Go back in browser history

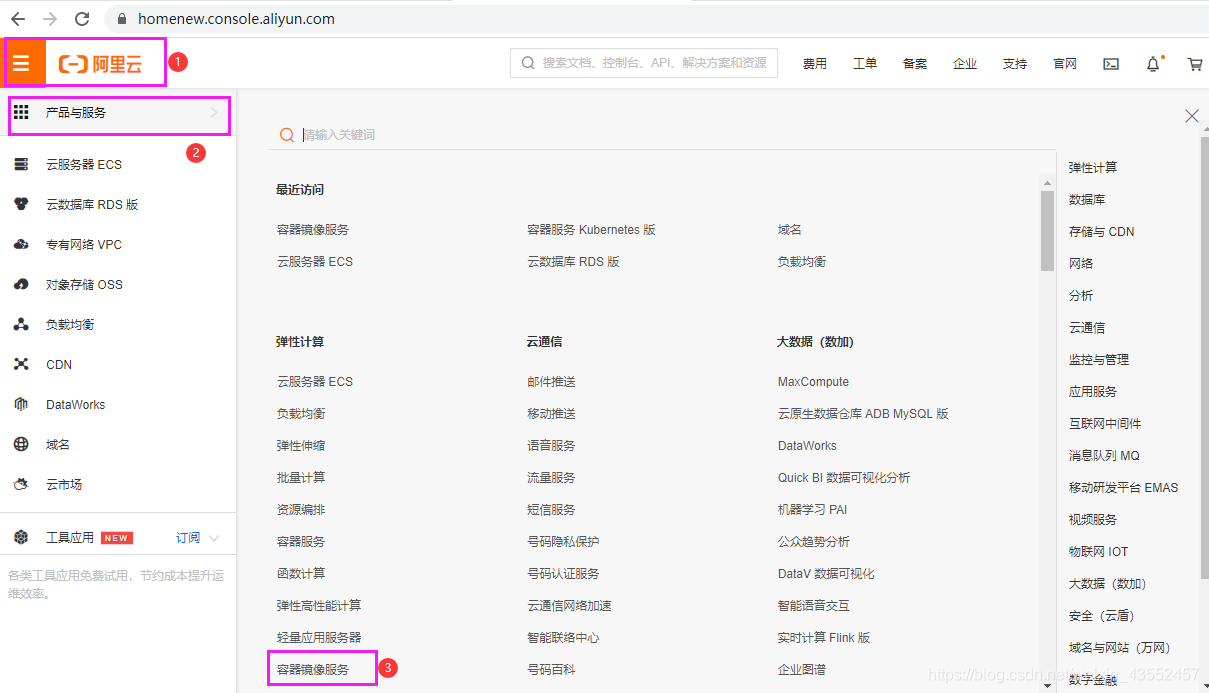tap(18, 19)
